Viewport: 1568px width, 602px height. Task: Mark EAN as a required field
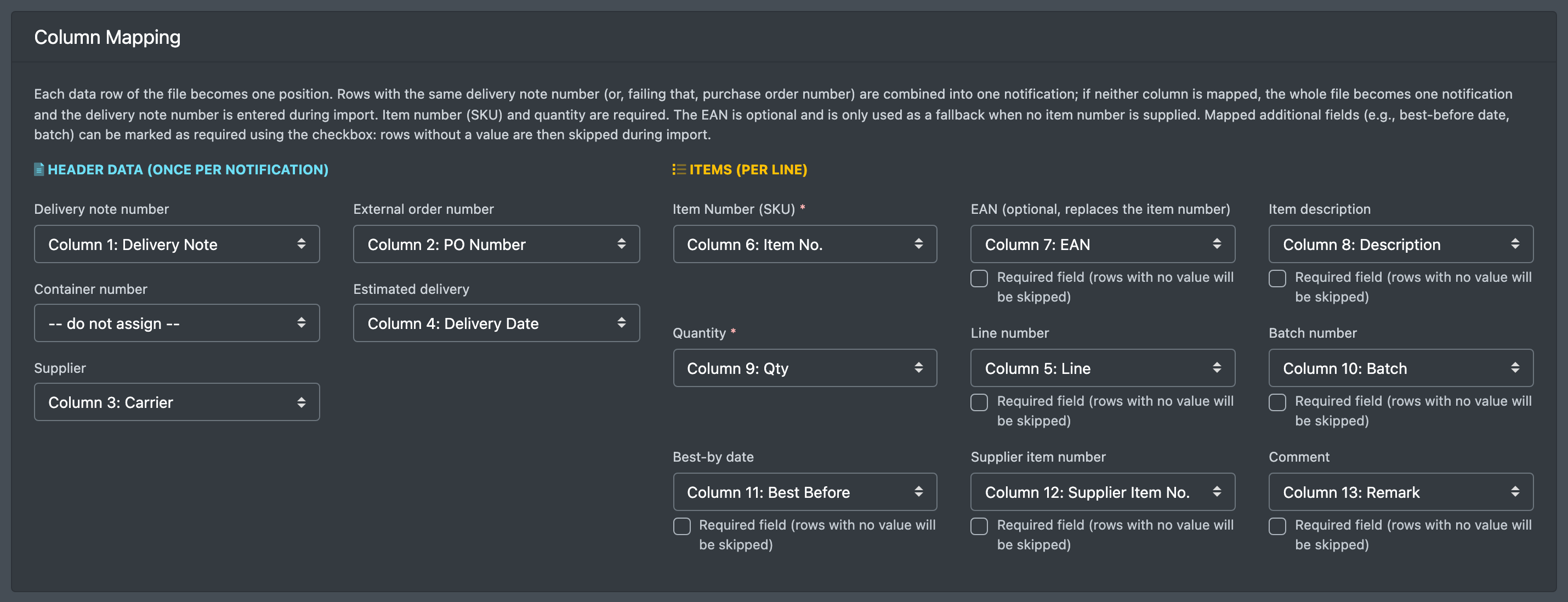(x=979, y=279)
